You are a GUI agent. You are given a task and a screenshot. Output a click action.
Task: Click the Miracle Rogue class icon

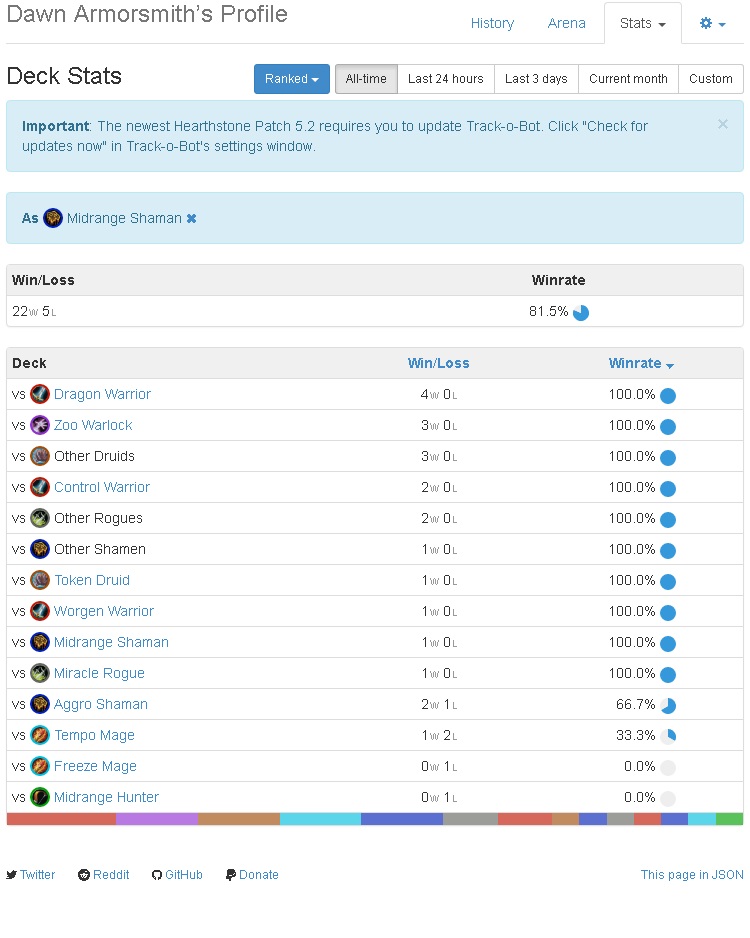point(40,673)
